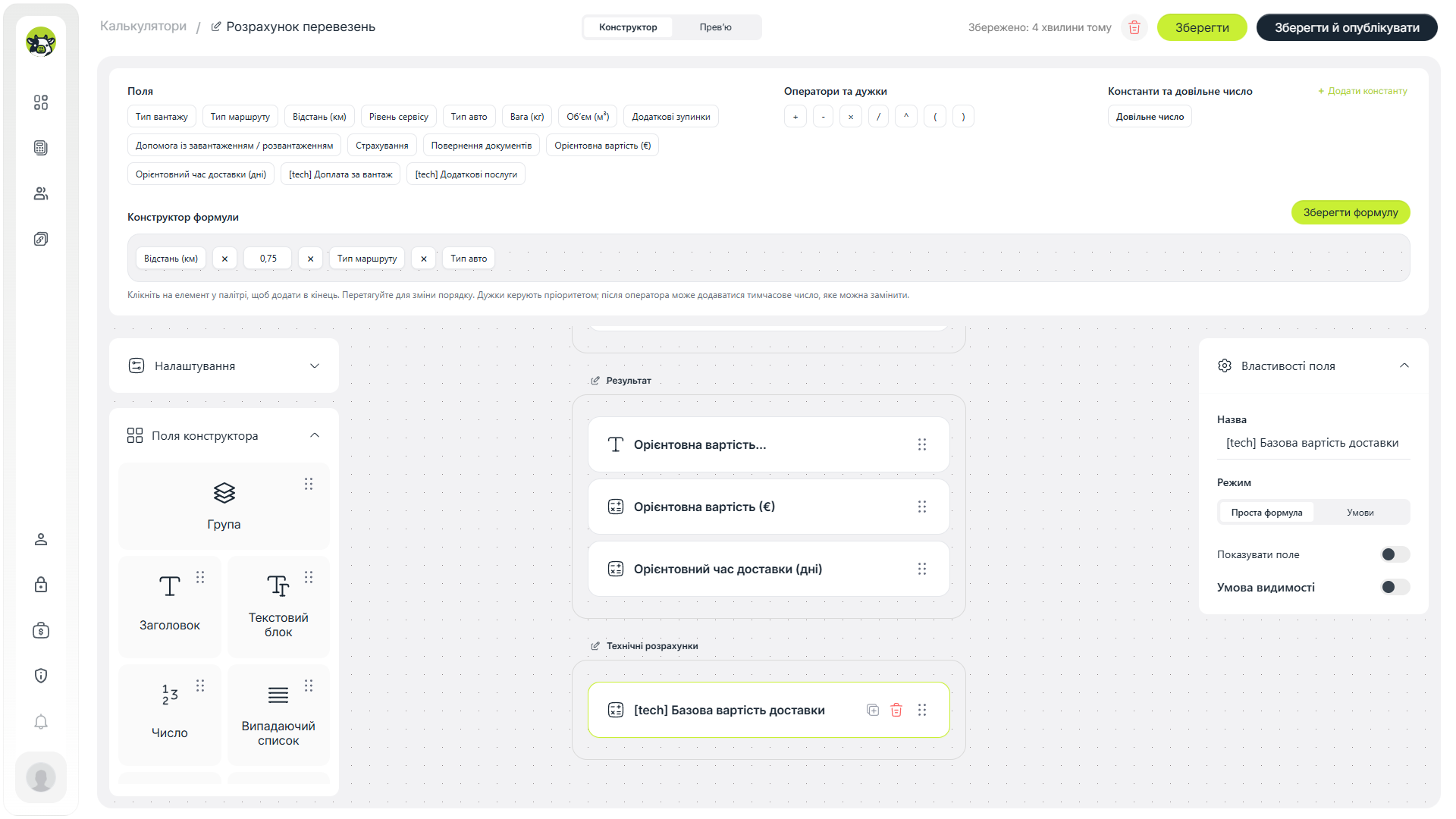Click the user avatar at sidebar bottom
Image resolution: width=1456 pixels, height=819 pixels.
click(41, 777)
